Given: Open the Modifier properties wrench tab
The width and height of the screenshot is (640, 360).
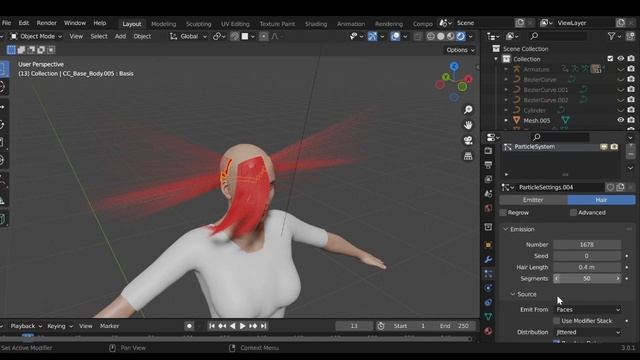Looking at the screenshot, I should pos(488,260).
